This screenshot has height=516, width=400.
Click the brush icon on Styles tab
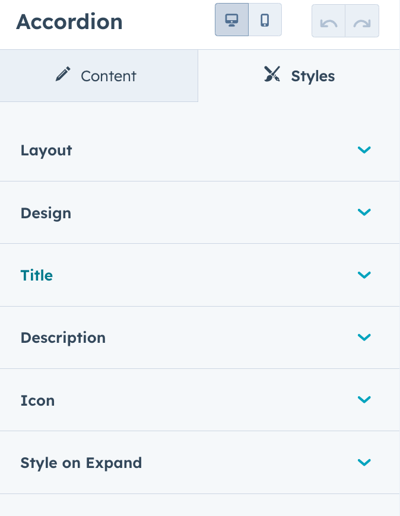272,74
